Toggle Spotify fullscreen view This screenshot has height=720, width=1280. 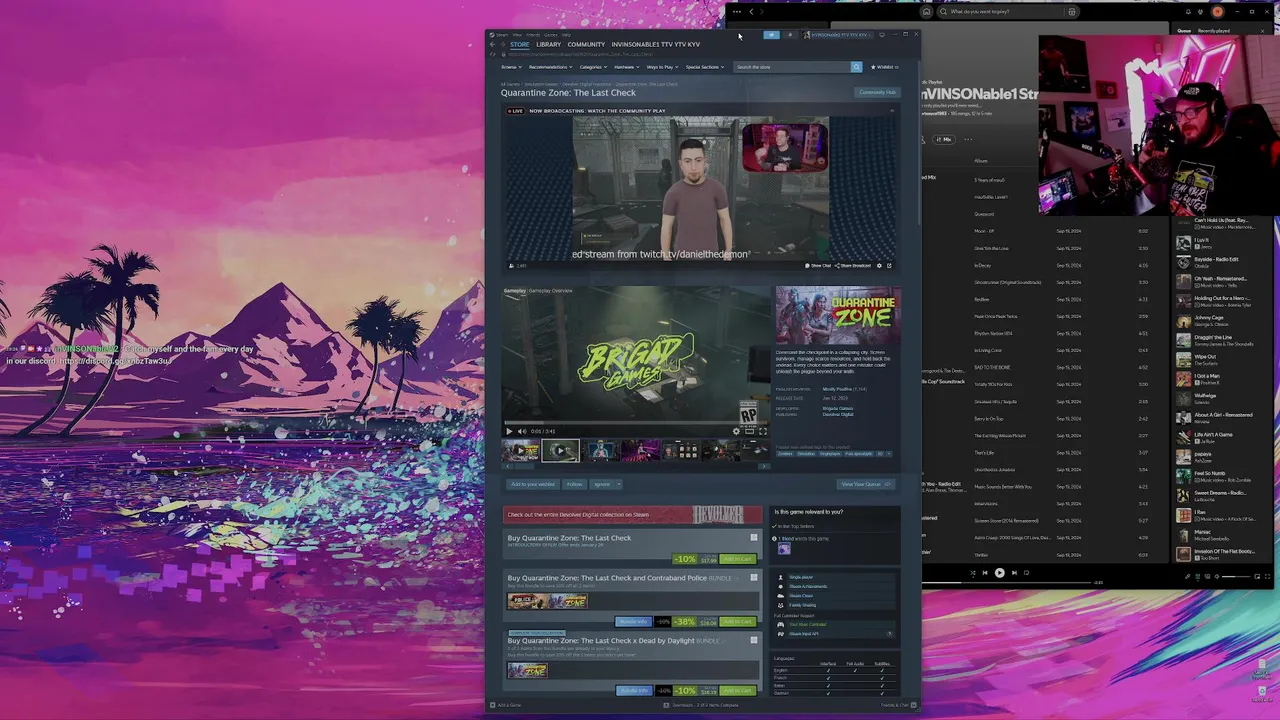point(1267,577)
